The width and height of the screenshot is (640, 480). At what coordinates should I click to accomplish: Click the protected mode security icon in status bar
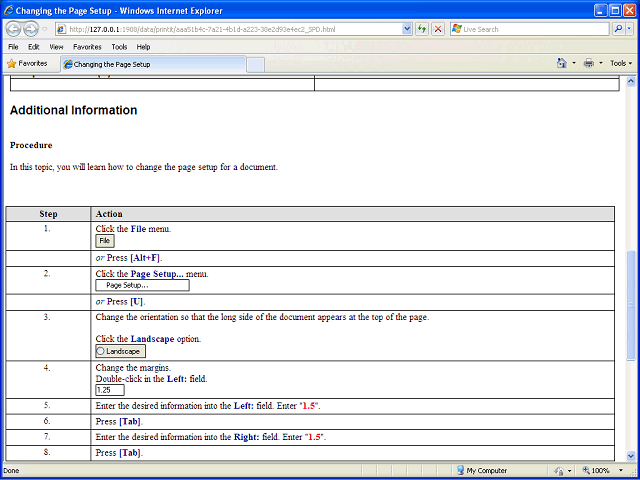point(560,471)
